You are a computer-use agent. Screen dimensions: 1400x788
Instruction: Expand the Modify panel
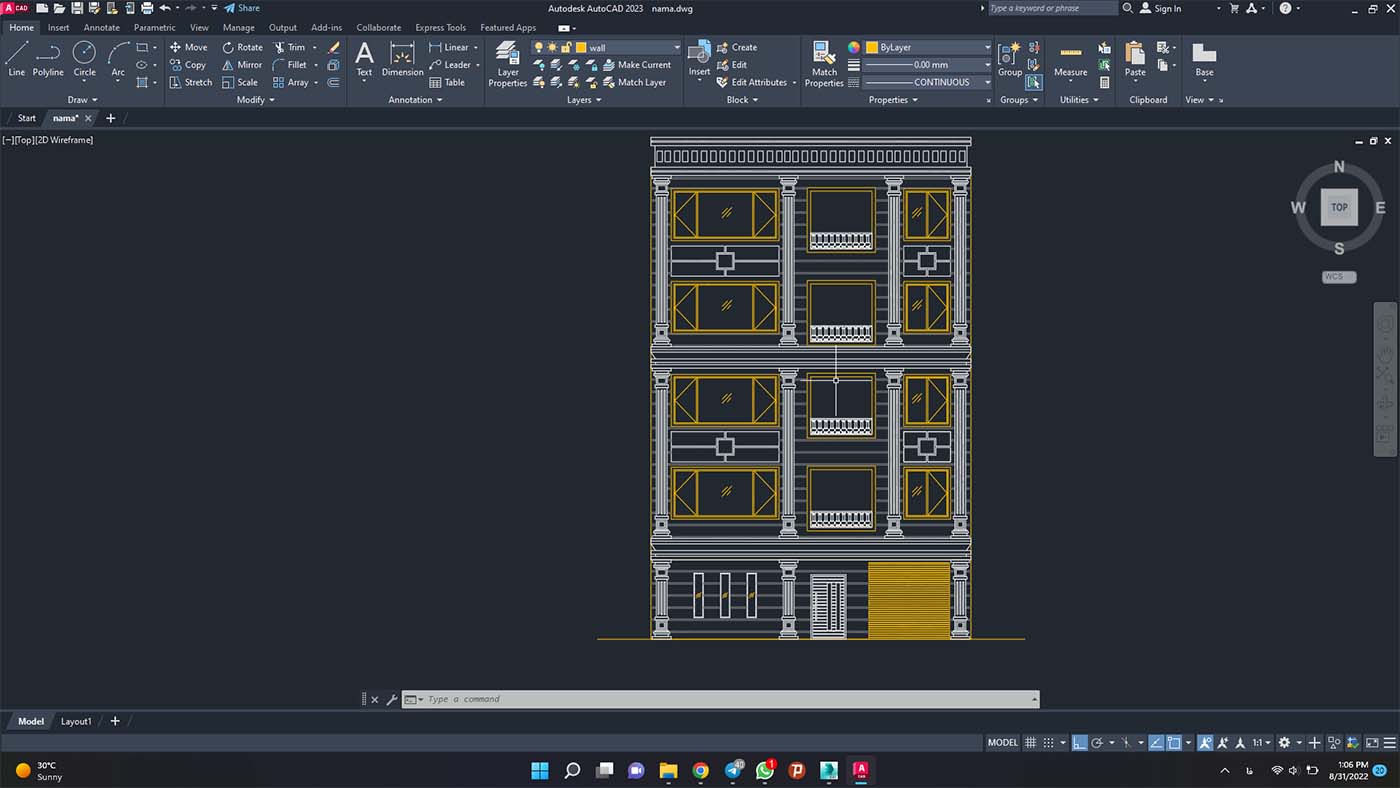click(256, 100)
